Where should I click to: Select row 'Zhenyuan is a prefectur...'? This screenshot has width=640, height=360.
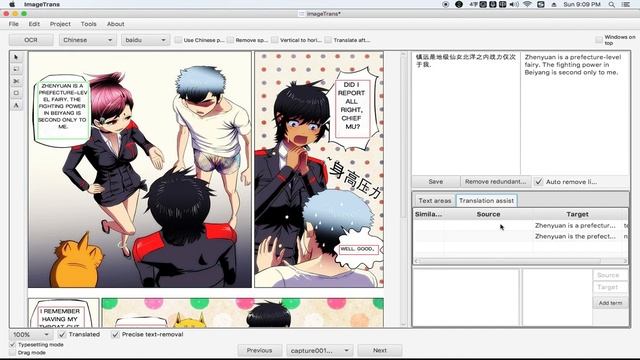pyautogui.click(x=520, y=225)
